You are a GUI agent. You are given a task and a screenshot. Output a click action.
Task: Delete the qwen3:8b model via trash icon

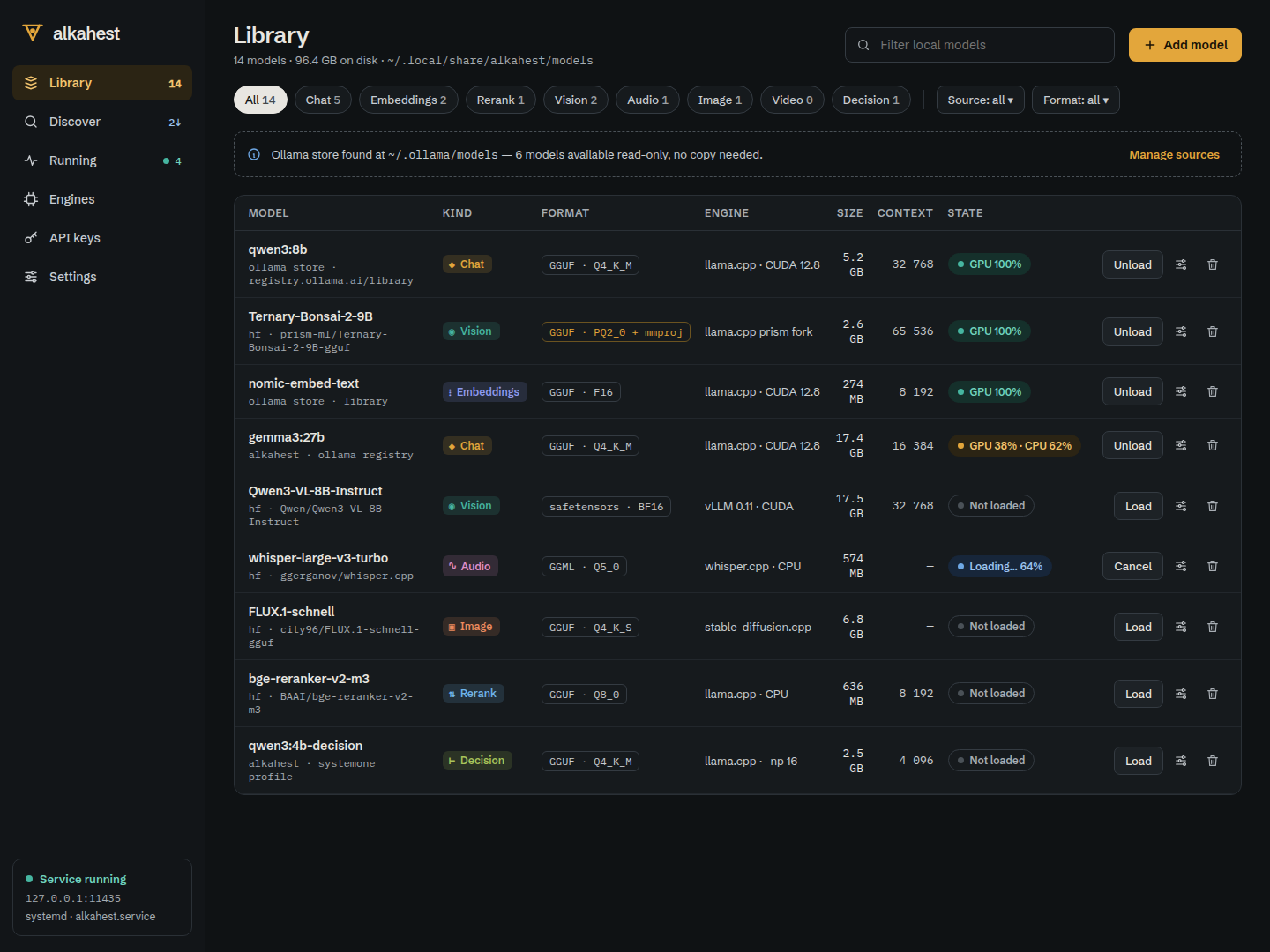coord(1213,264)
